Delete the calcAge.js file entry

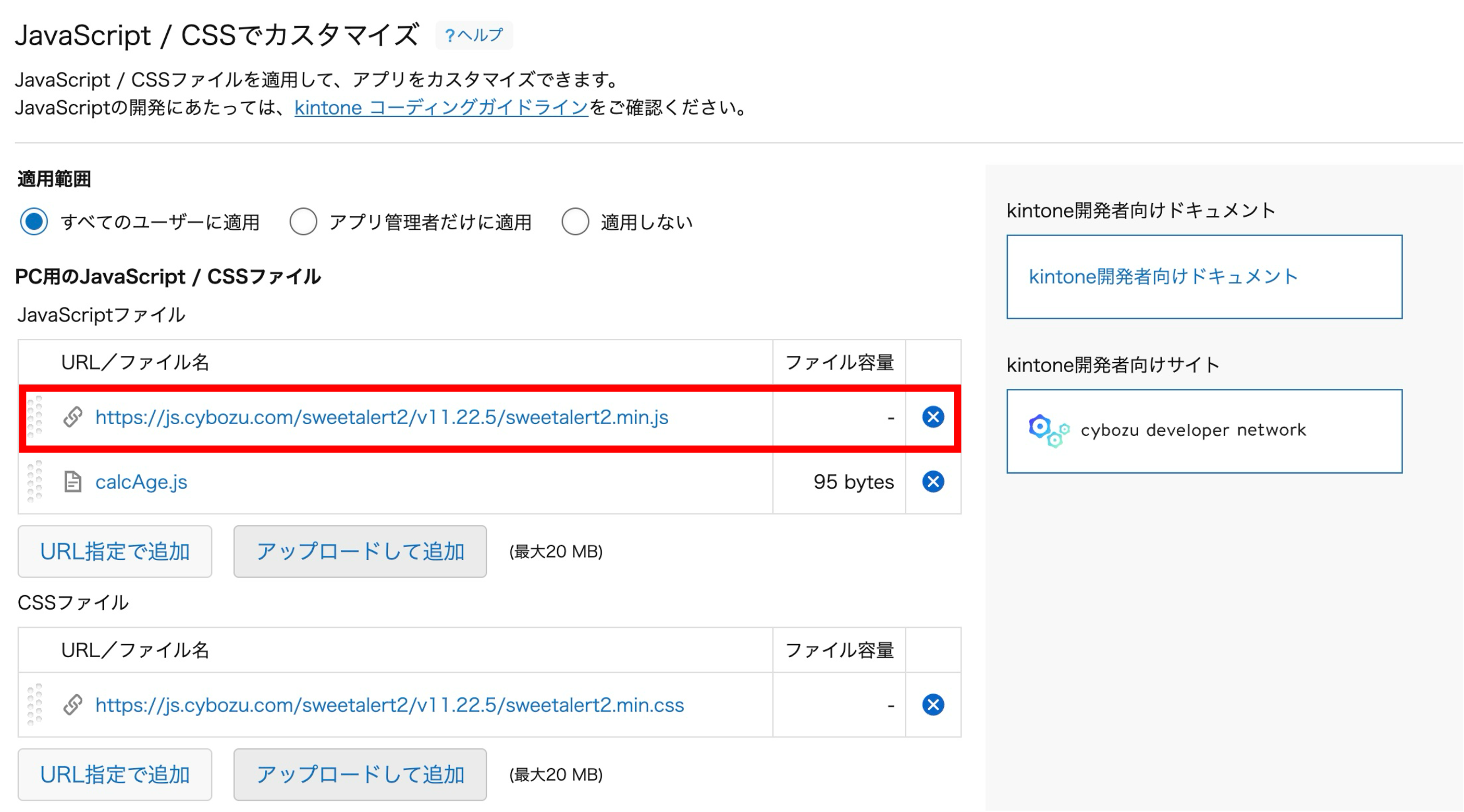[932, 482]
